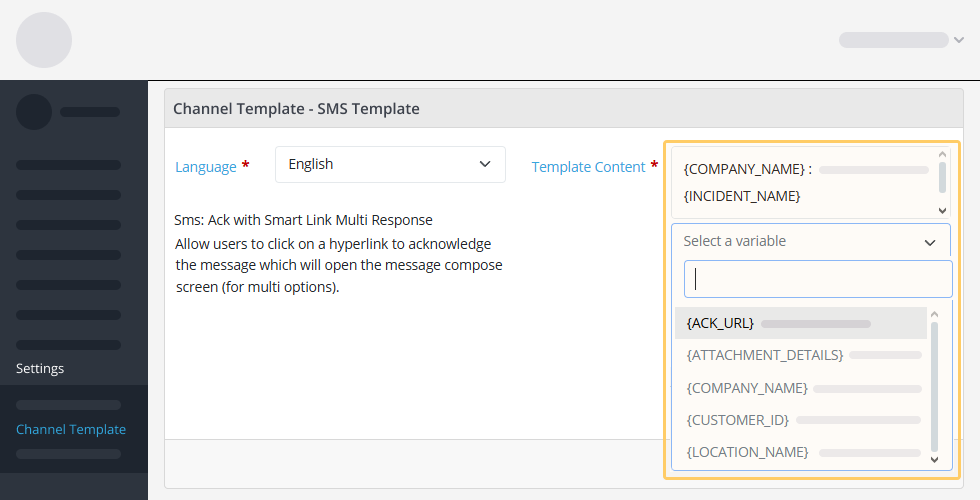Click variable list scroll up arrow
The width and height of the screenshot is (980, 500).
pyautogui.click(x=935, y=315)
